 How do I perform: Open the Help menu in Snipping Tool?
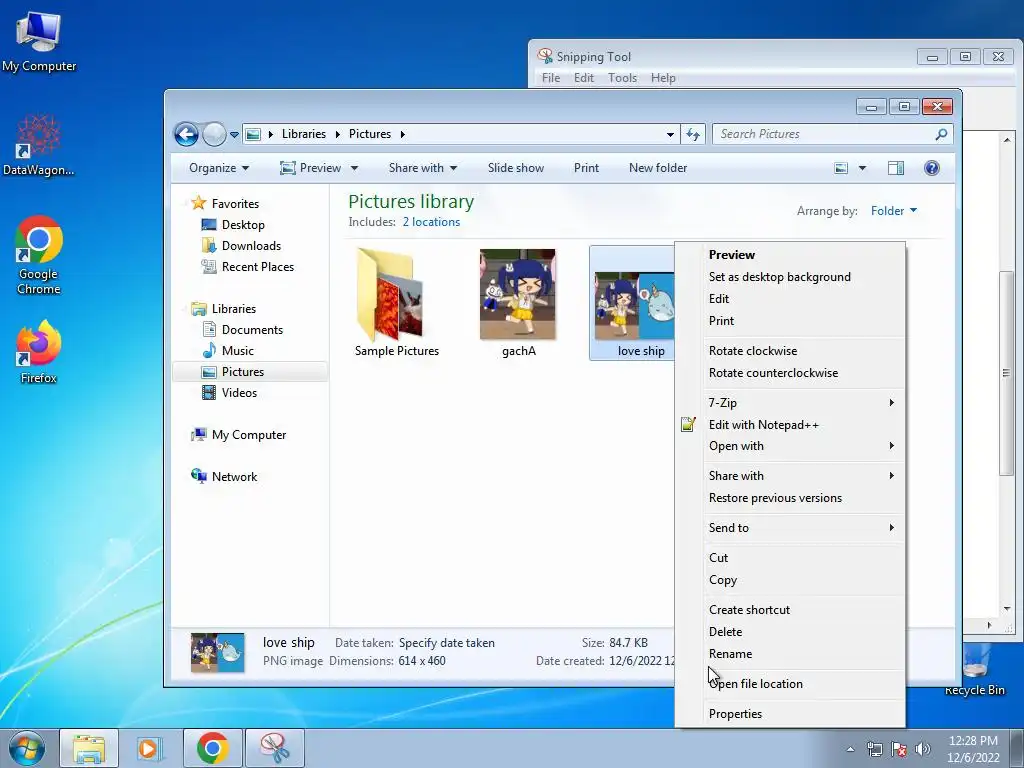pyautogui.click(x=663, y=78)
